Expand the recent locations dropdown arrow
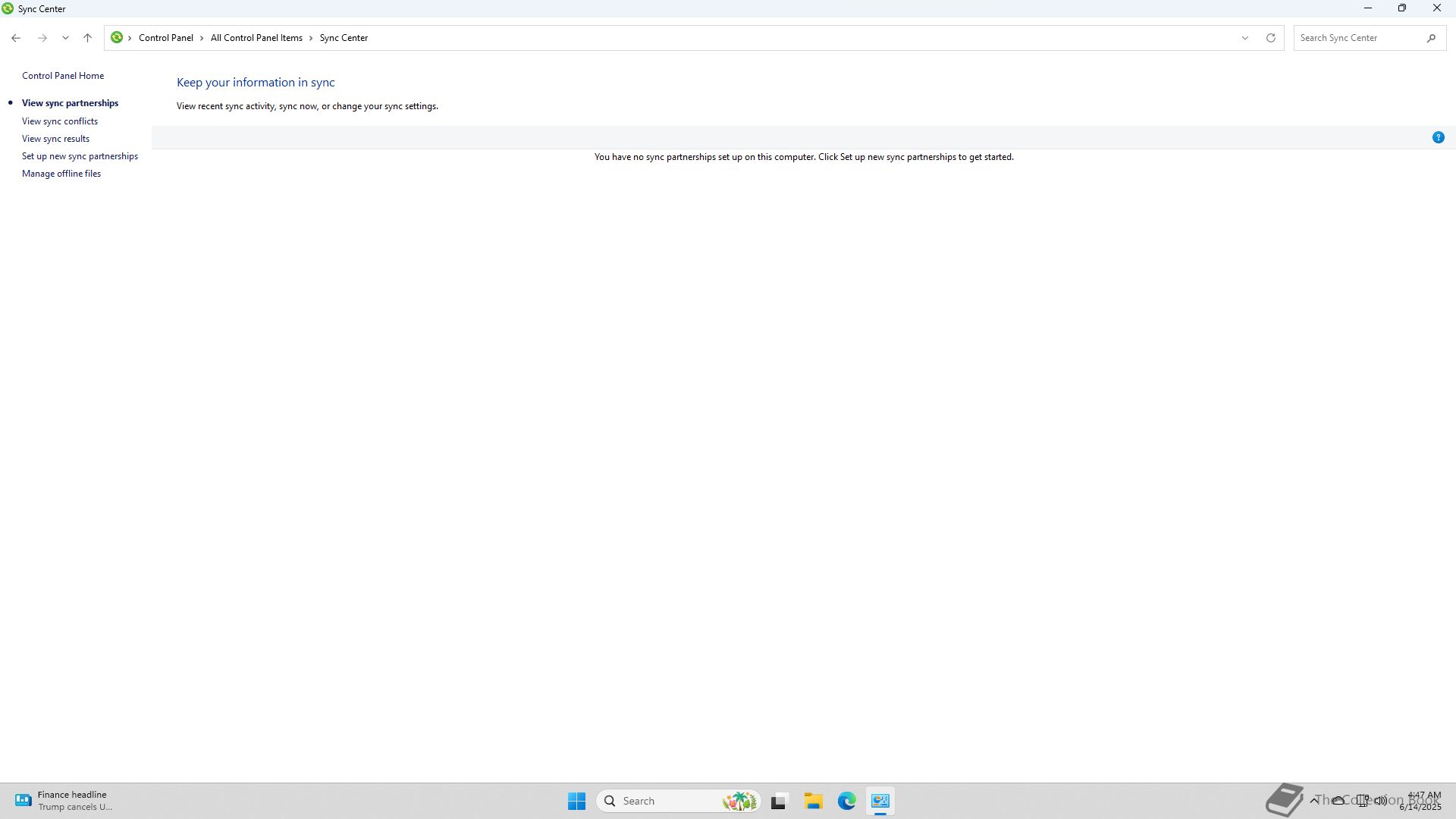 [x=65, y=38]
